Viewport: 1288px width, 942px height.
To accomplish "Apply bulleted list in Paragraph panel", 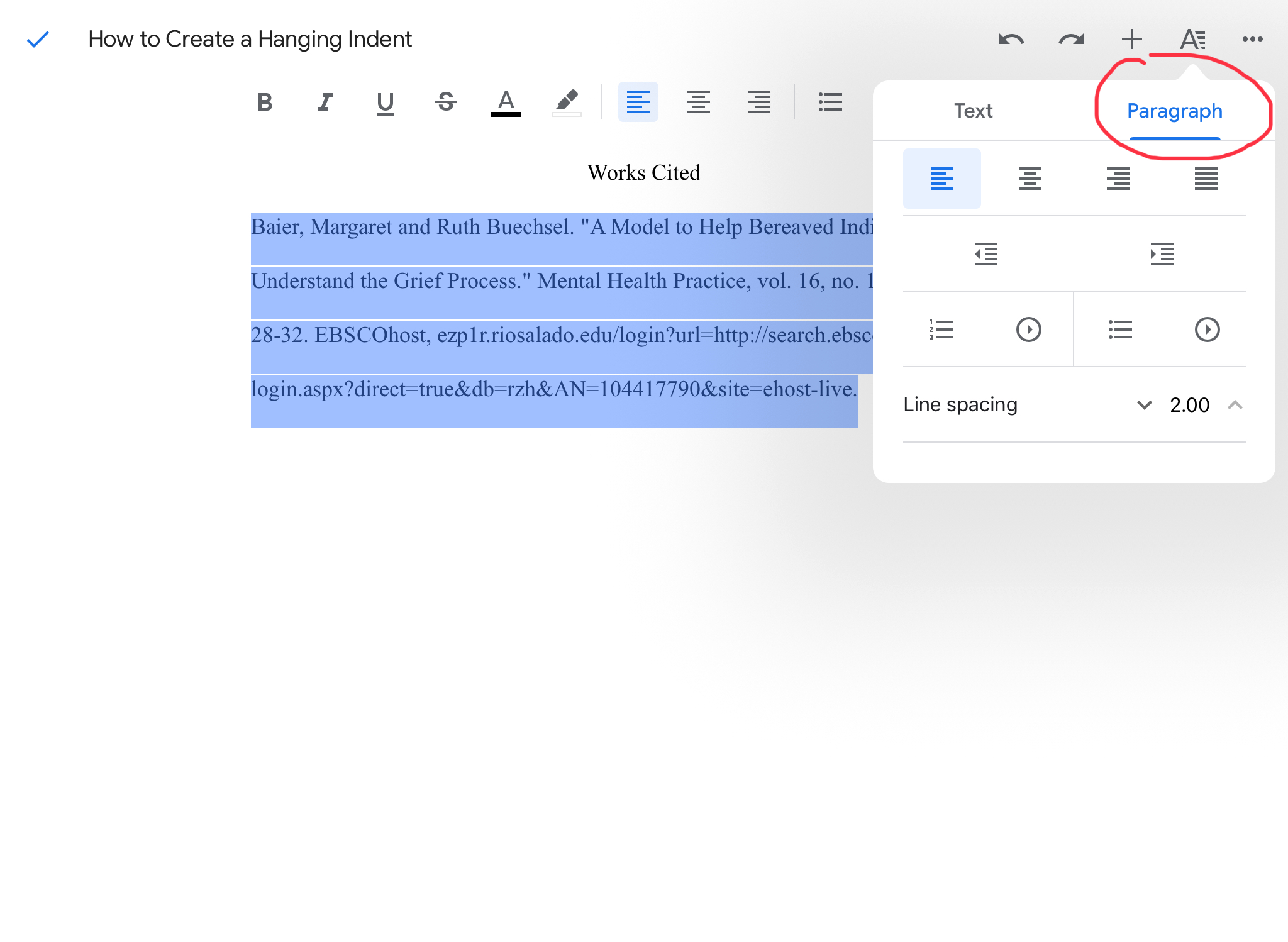I will coord(1120,330).
